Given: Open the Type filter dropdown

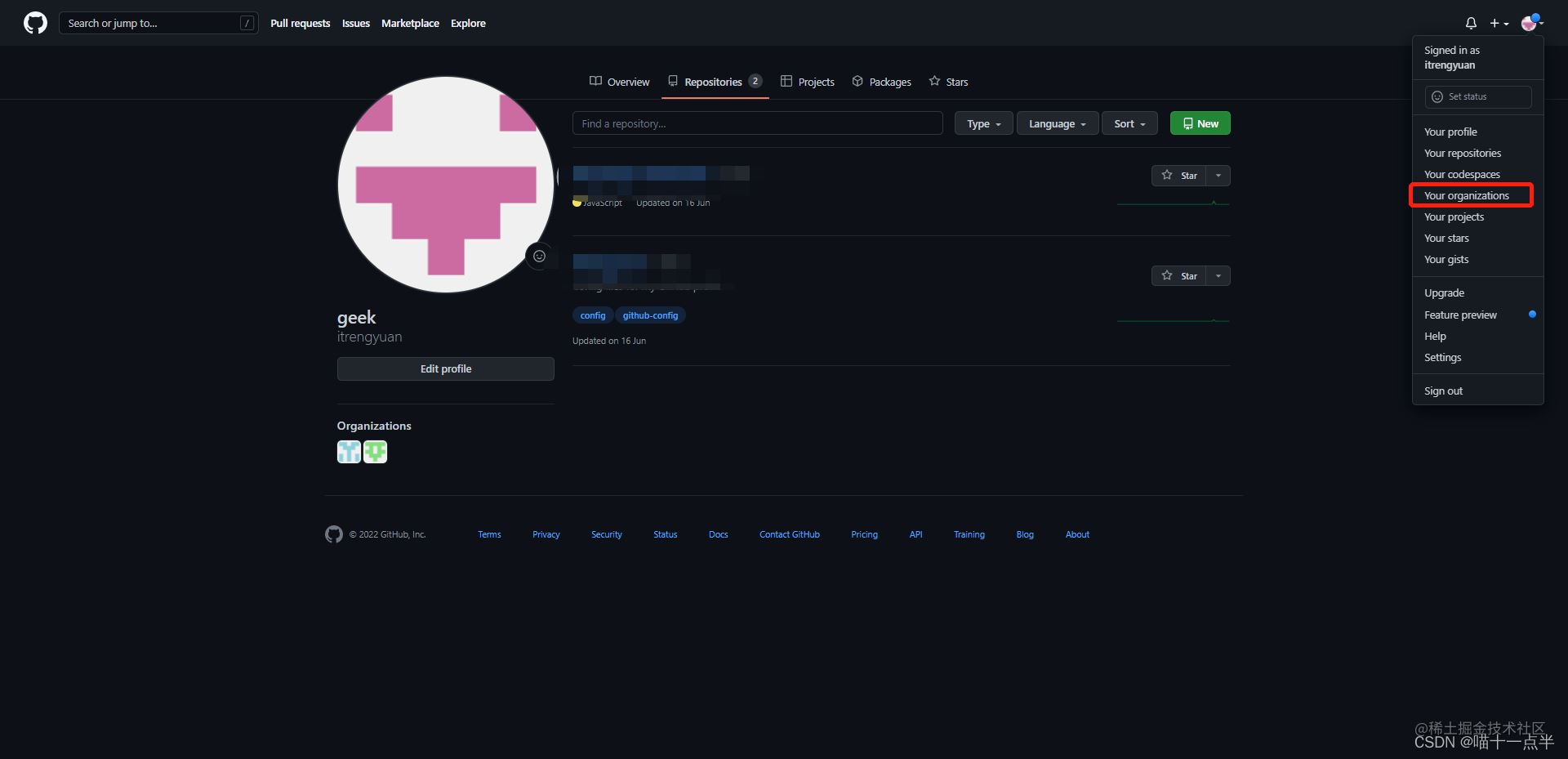Looking at the screenshot, I should tap(984, 123).
